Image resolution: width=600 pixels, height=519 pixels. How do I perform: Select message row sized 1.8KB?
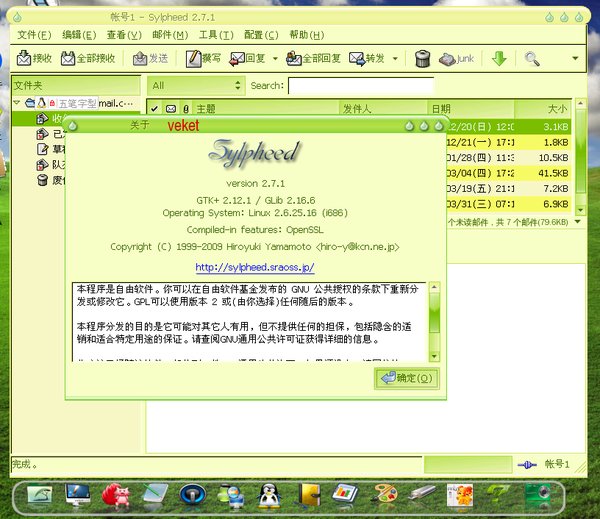[509, 142]
